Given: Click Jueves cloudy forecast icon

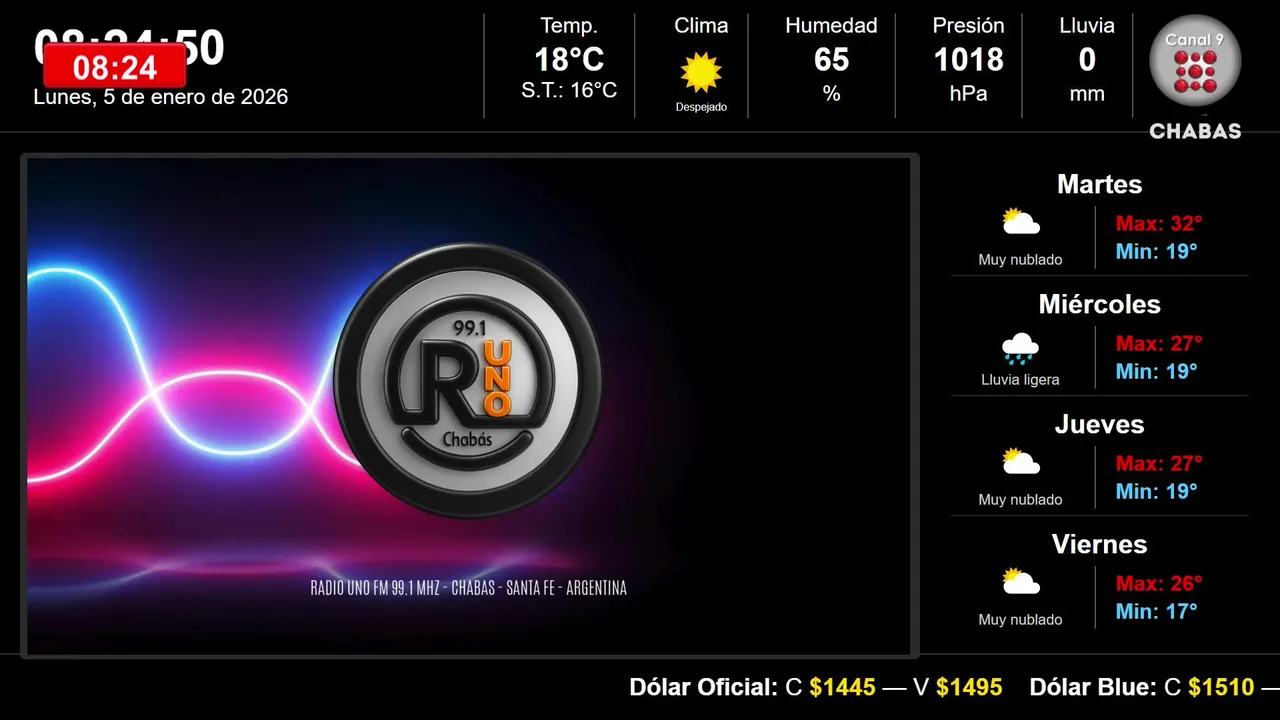Looking at the screenshot, I should (1021, 462).
